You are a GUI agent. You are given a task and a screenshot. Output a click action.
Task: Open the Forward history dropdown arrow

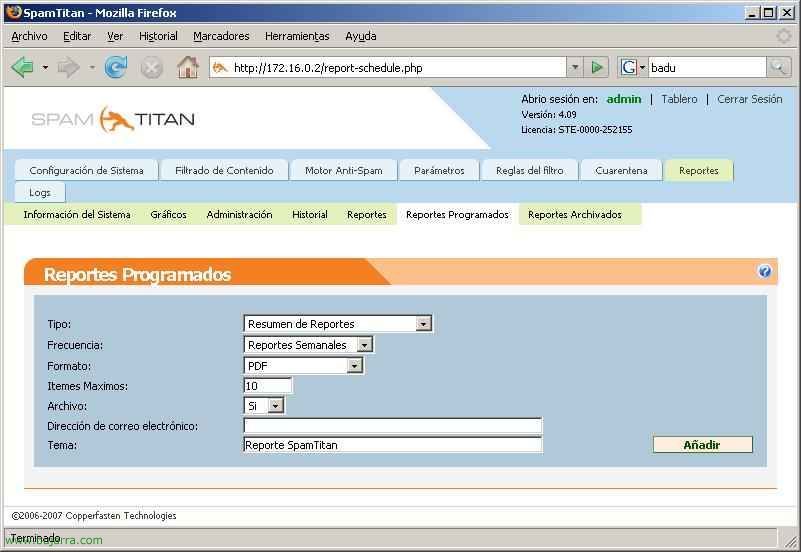tap(92, 67)
